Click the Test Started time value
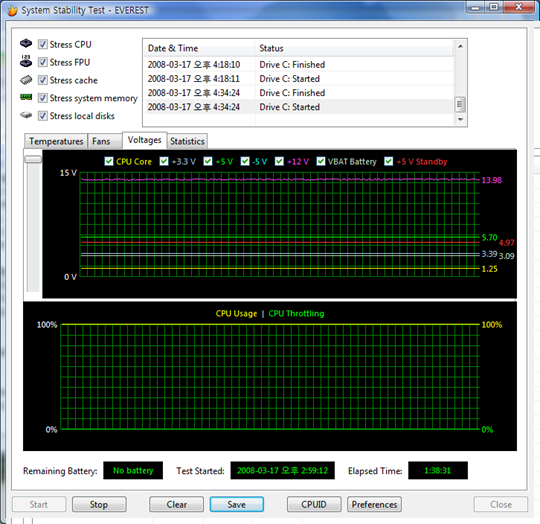 click(x=282, y=470)
